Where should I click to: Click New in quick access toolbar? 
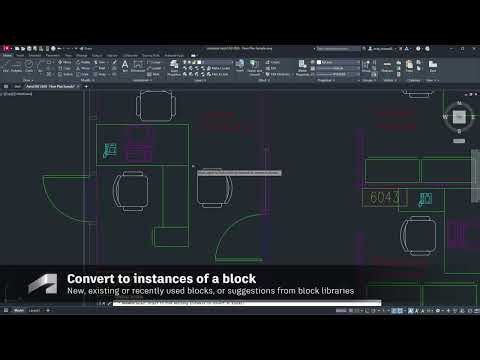click(17, 49)
